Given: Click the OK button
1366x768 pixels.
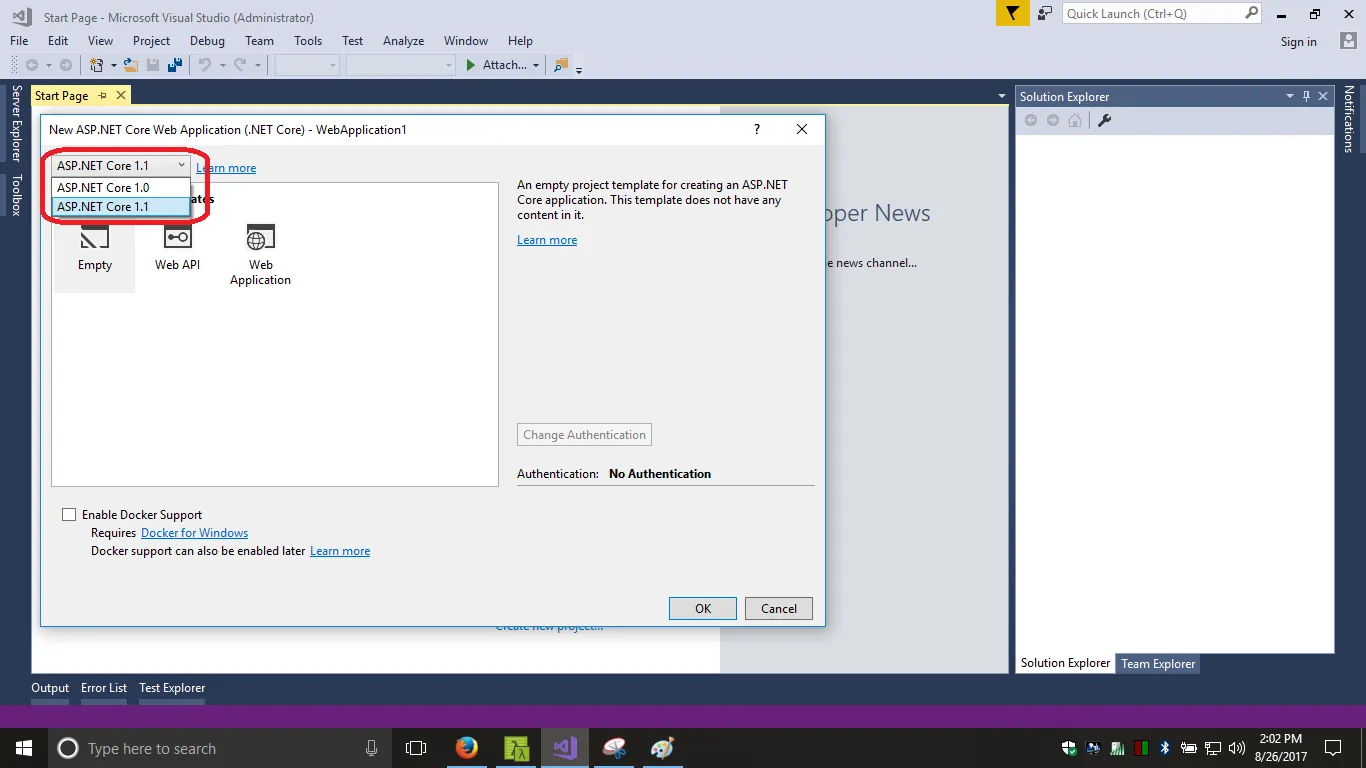Looking at the screenshot, I should 703,608.
